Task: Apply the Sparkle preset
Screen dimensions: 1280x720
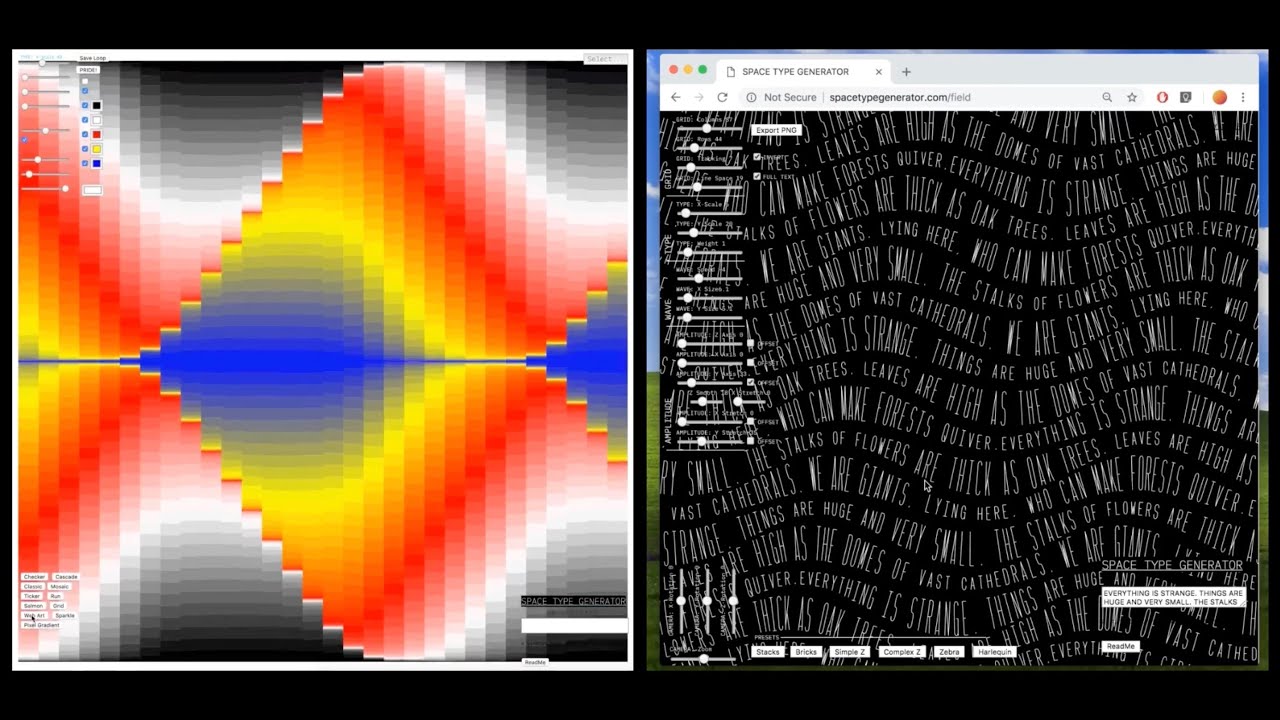Action: (65, 615)
